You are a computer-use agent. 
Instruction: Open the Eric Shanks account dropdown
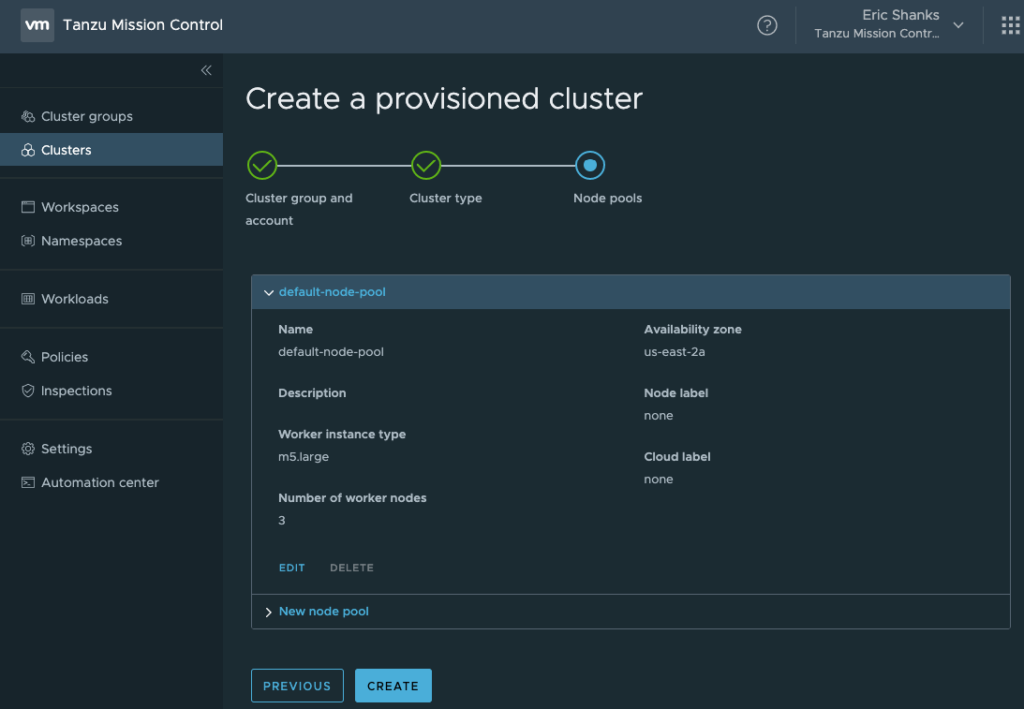pos(958,25)
